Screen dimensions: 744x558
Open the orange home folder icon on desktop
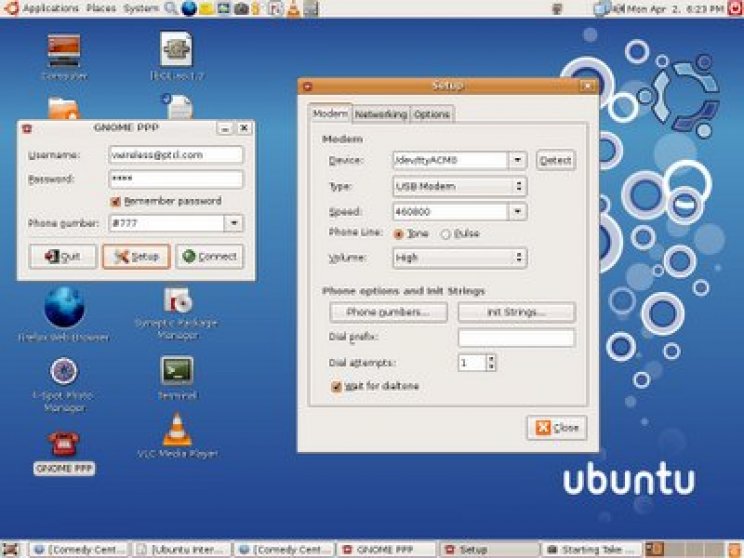point(64,108)
